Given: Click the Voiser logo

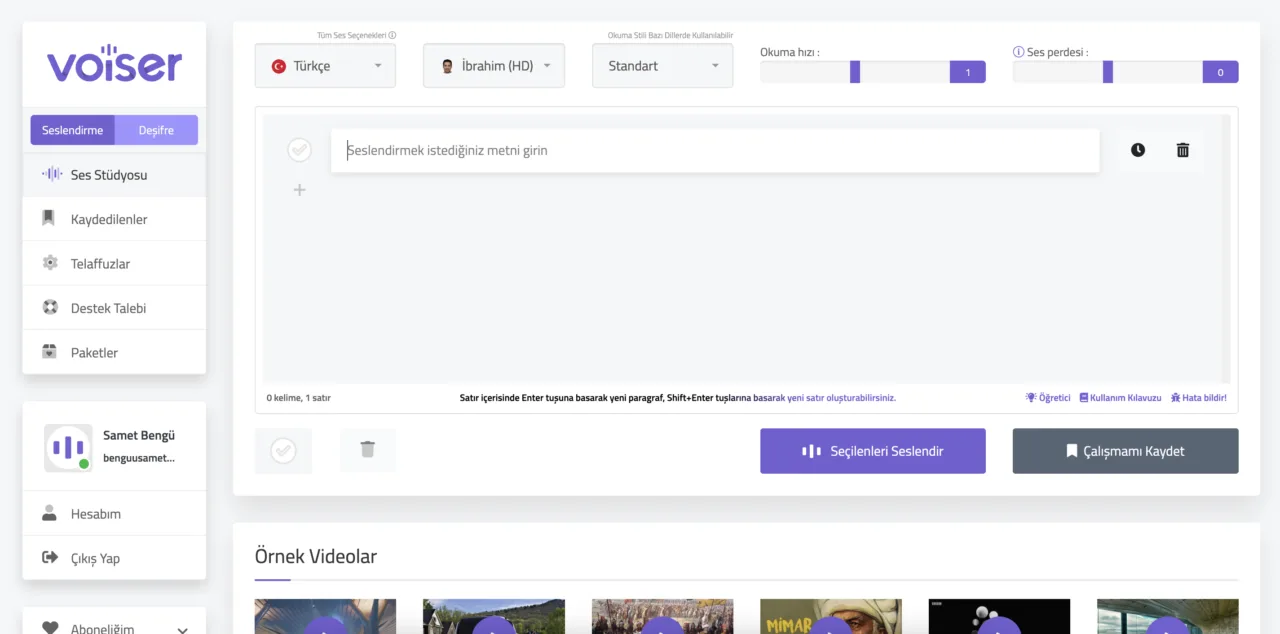Looking at the screenshot, I should (x=114, y=63).
